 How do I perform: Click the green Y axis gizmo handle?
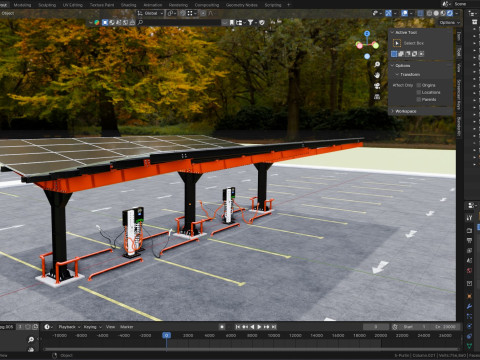376,45
